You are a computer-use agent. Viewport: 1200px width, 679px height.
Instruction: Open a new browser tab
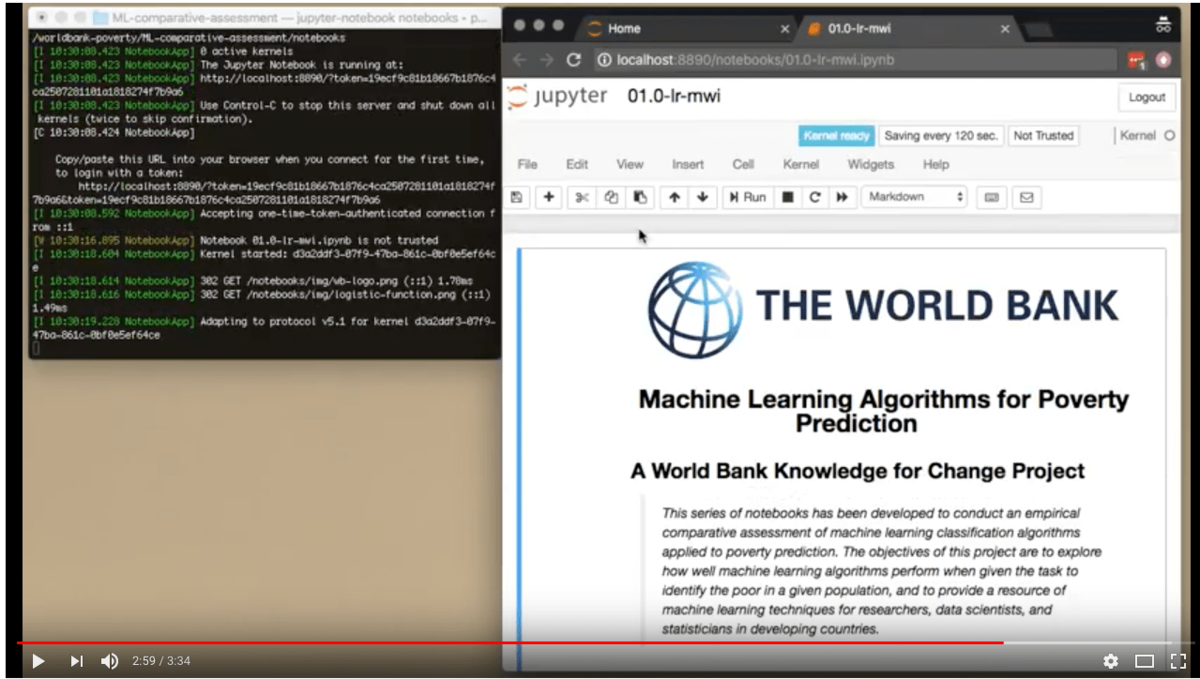click(x=1038, y=30)
